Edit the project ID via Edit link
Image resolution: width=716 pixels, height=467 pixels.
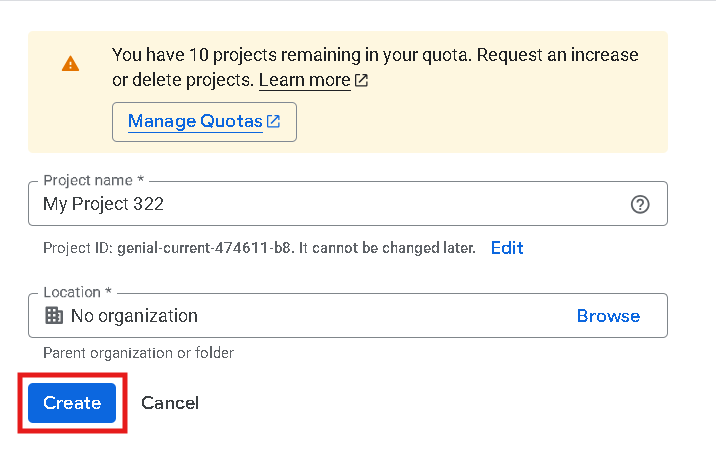pos(507,248)
